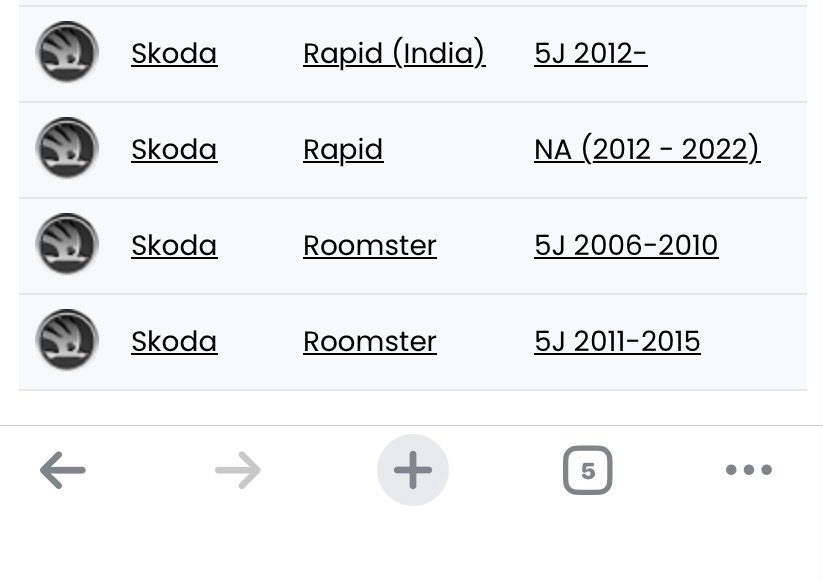The image size is (823, 580).
Task: Select the 5J 2011-2015 generation link
Action: pos(617,341)
